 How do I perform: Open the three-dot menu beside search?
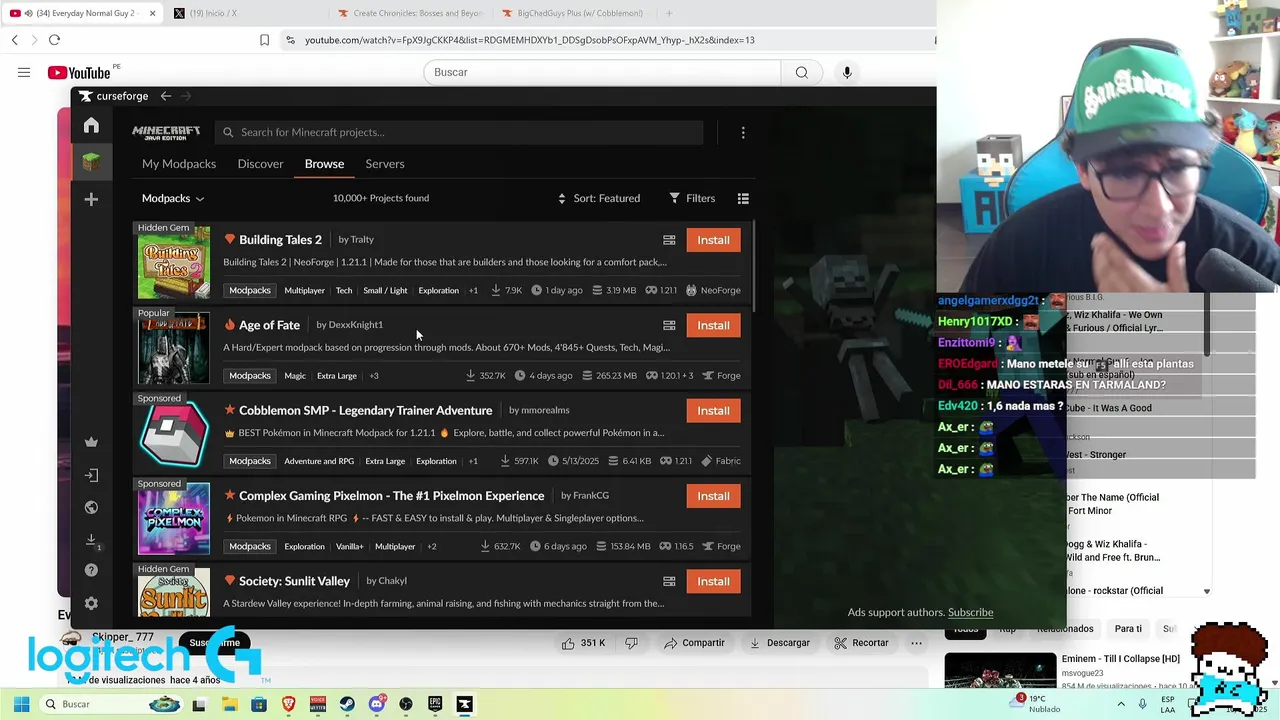(x=743, y=132)
